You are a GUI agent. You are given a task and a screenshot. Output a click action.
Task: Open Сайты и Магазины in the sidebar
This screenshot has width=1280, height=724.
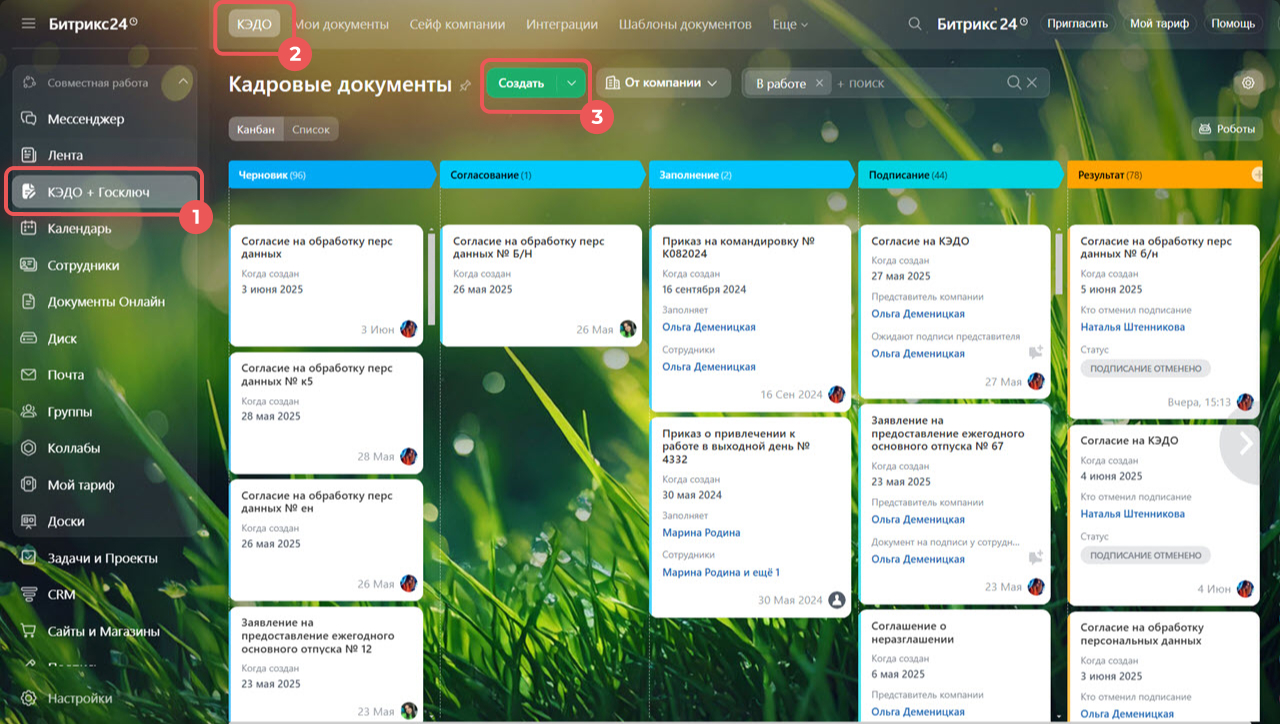(105, 631)
